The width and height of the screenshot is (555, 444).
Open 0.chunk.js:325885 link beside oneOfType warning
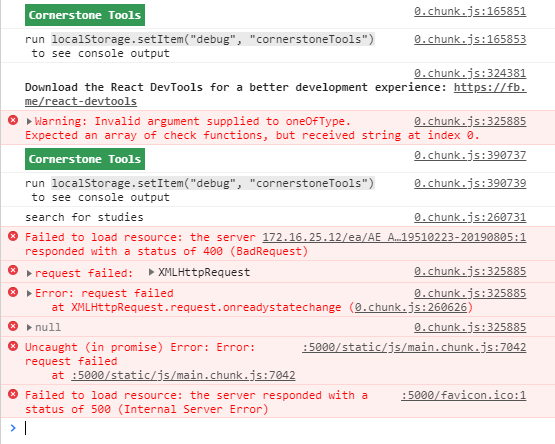(x=470, y=121)
